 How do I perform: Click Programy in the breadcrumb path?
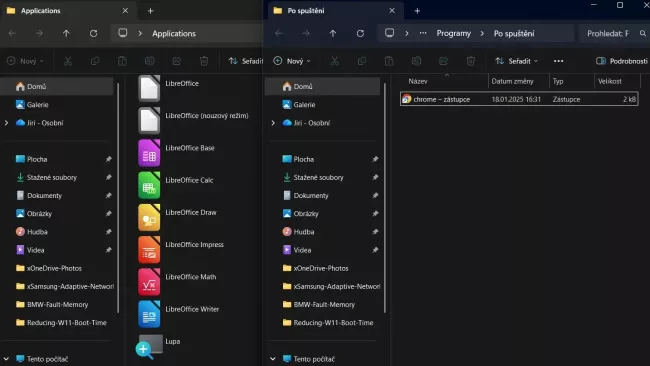454,33
